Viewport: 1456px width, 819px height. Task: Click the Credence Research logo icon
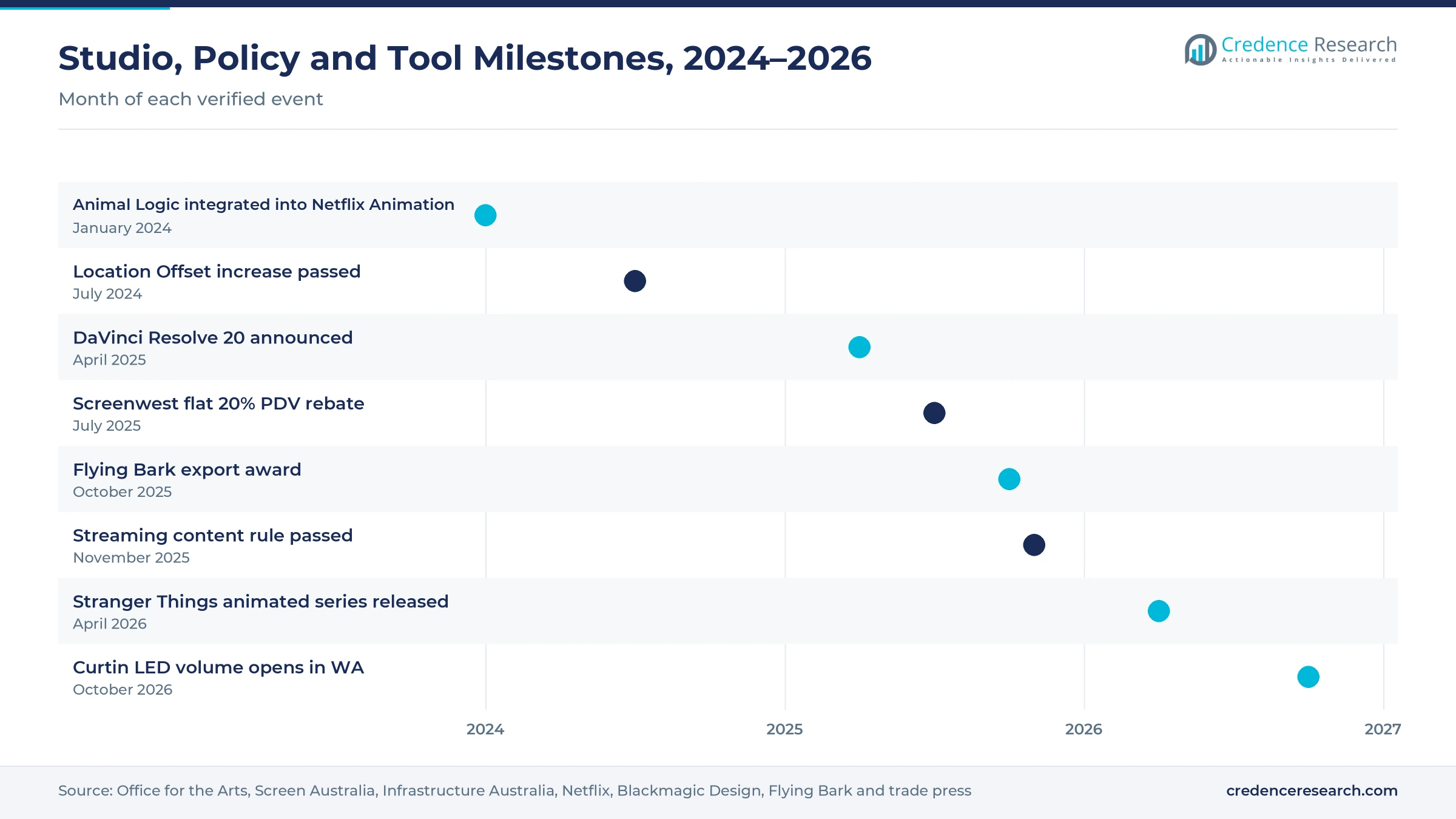pyautogui.click(x=1200, y=50)
